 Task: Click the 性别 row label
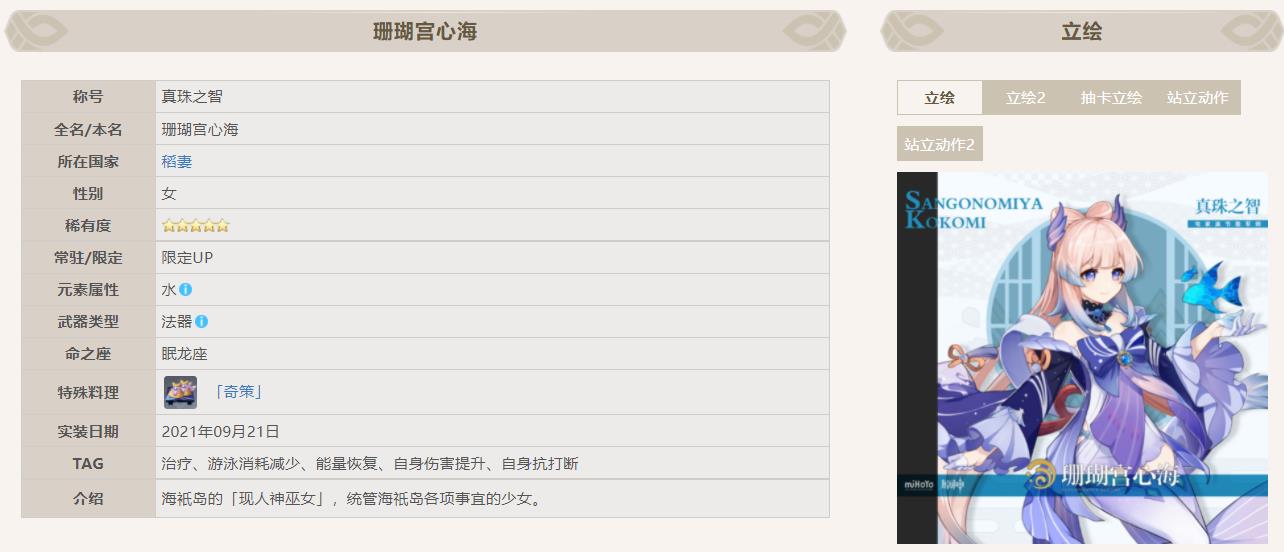[x=88, y=193]
